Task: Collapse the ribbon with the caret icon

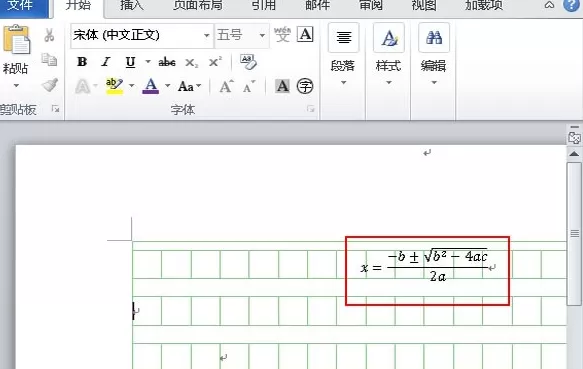Action: point(549,5)
